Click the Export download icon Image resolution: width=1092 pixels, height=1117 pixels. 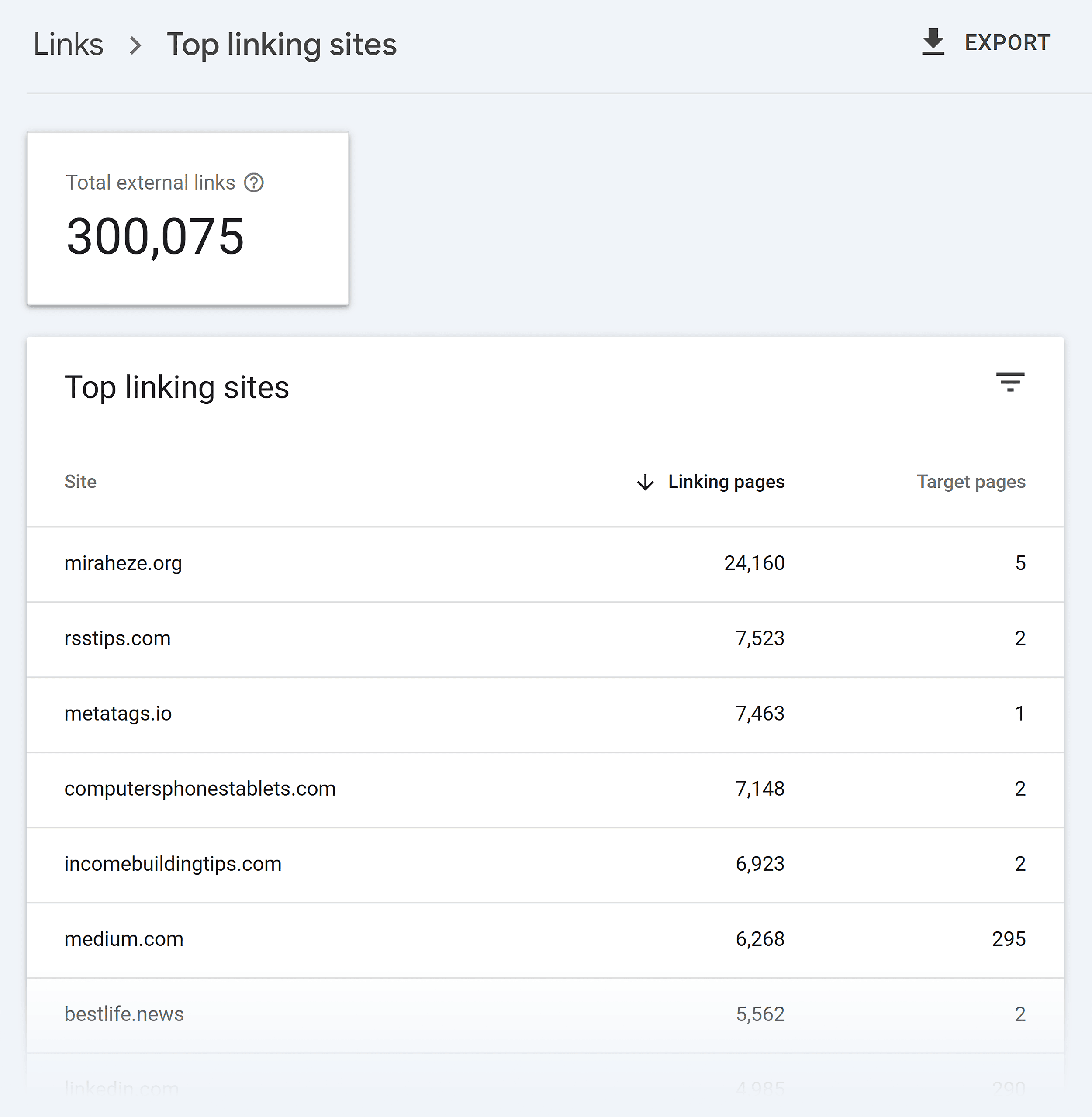click(x=933, y=41)
